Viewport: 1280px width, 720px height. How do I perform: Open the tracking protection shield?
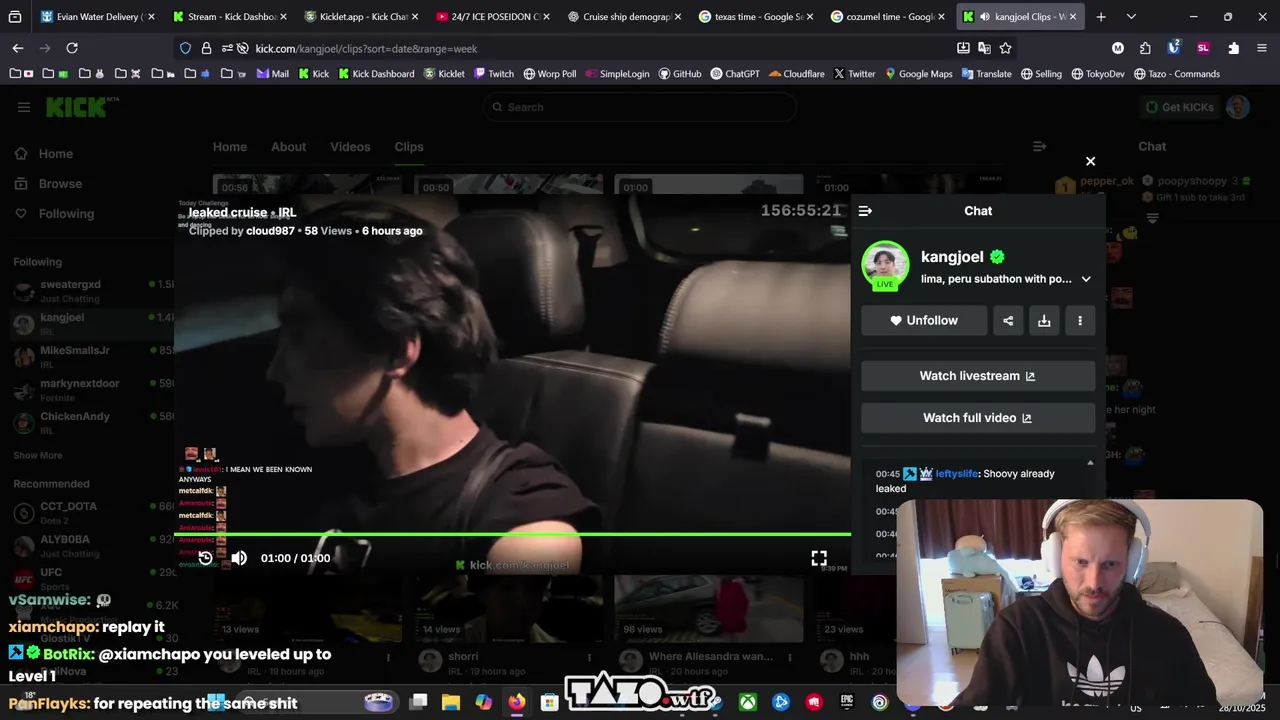tap(185, 48)
